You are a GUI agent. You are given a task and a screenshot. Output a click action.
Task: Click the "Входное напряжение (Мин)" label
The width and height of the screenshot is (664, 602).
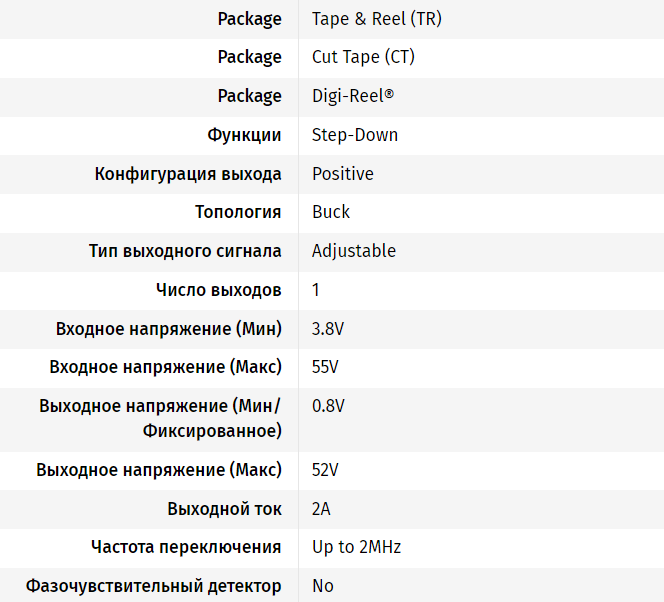[x=169, y=329]
